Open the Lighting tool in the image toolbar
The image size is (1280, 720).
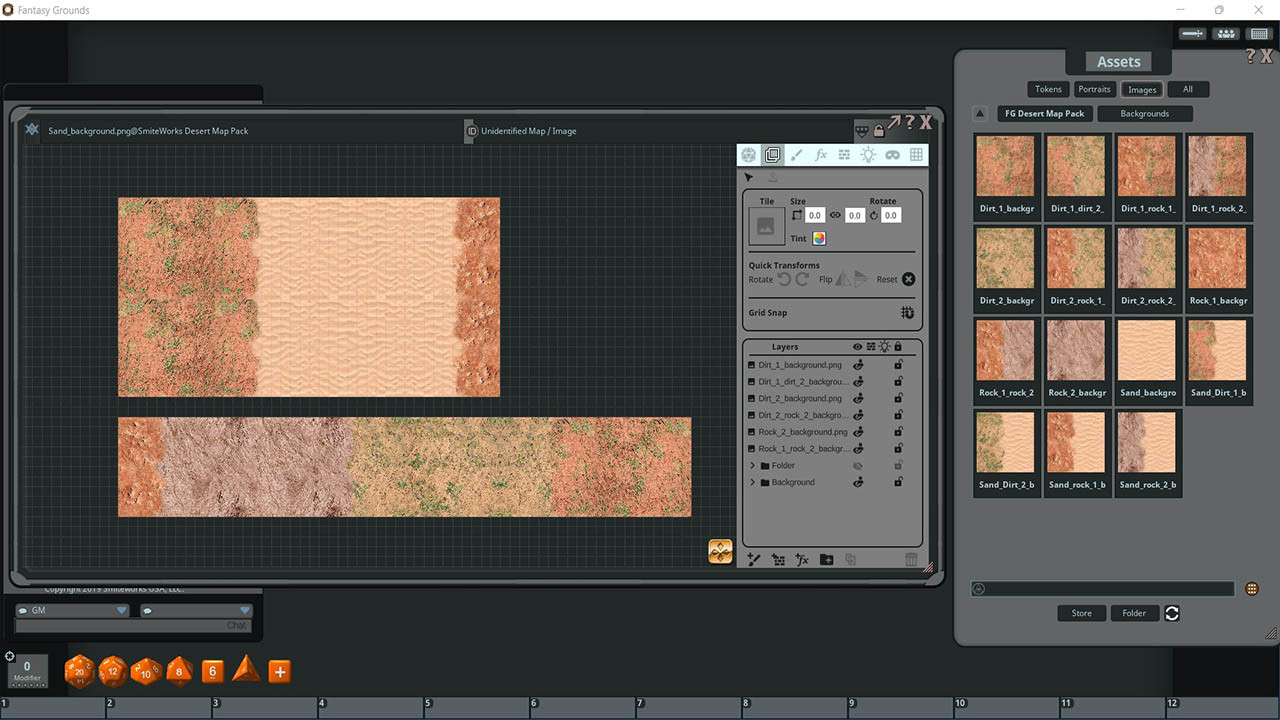coord(868,154)
